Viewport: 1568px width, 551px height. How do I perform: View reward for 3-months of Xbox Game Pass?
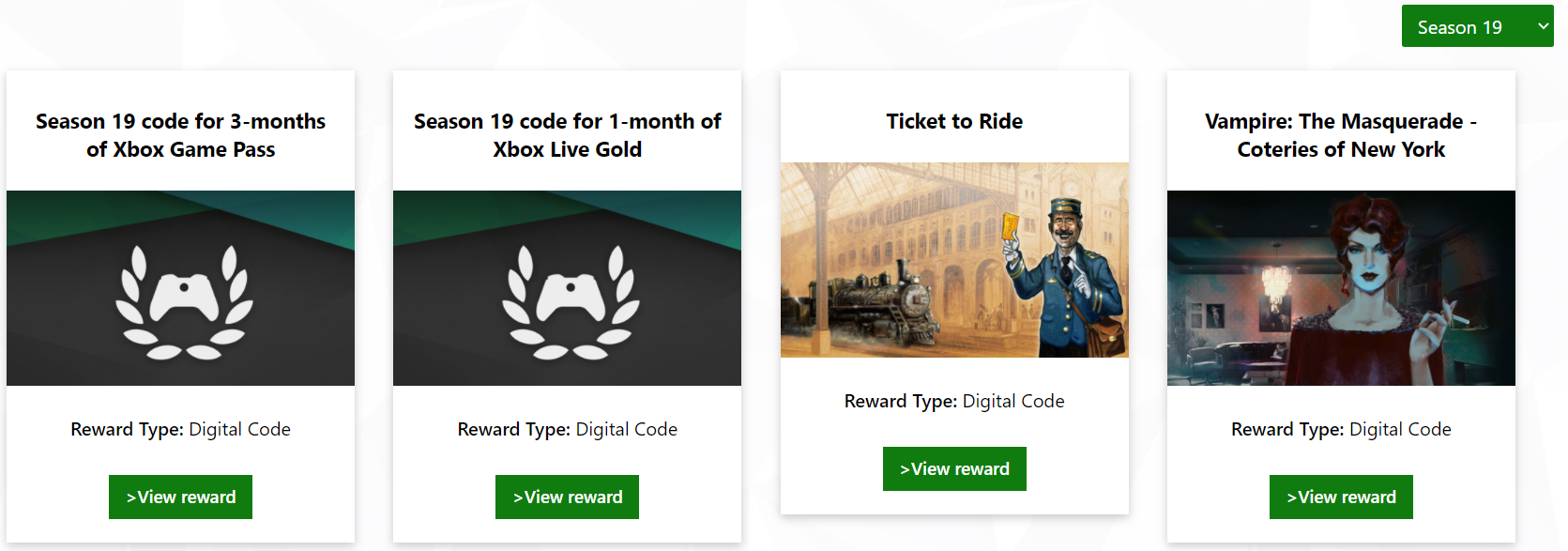point(180,497)
